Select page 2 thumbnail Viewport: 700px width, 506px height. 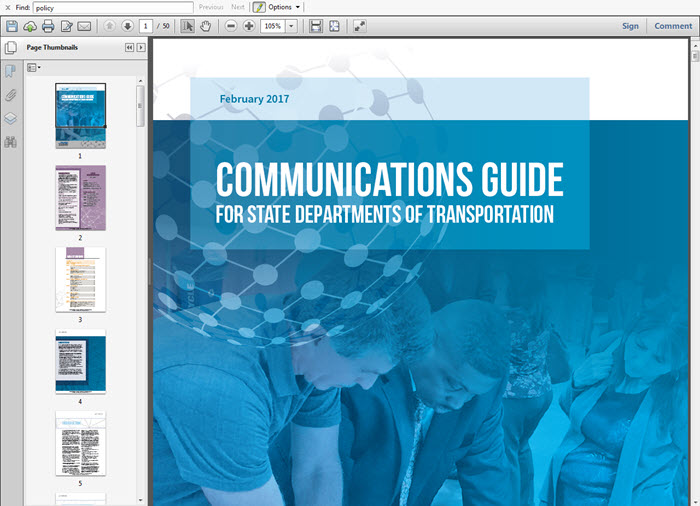coord(80,198)
